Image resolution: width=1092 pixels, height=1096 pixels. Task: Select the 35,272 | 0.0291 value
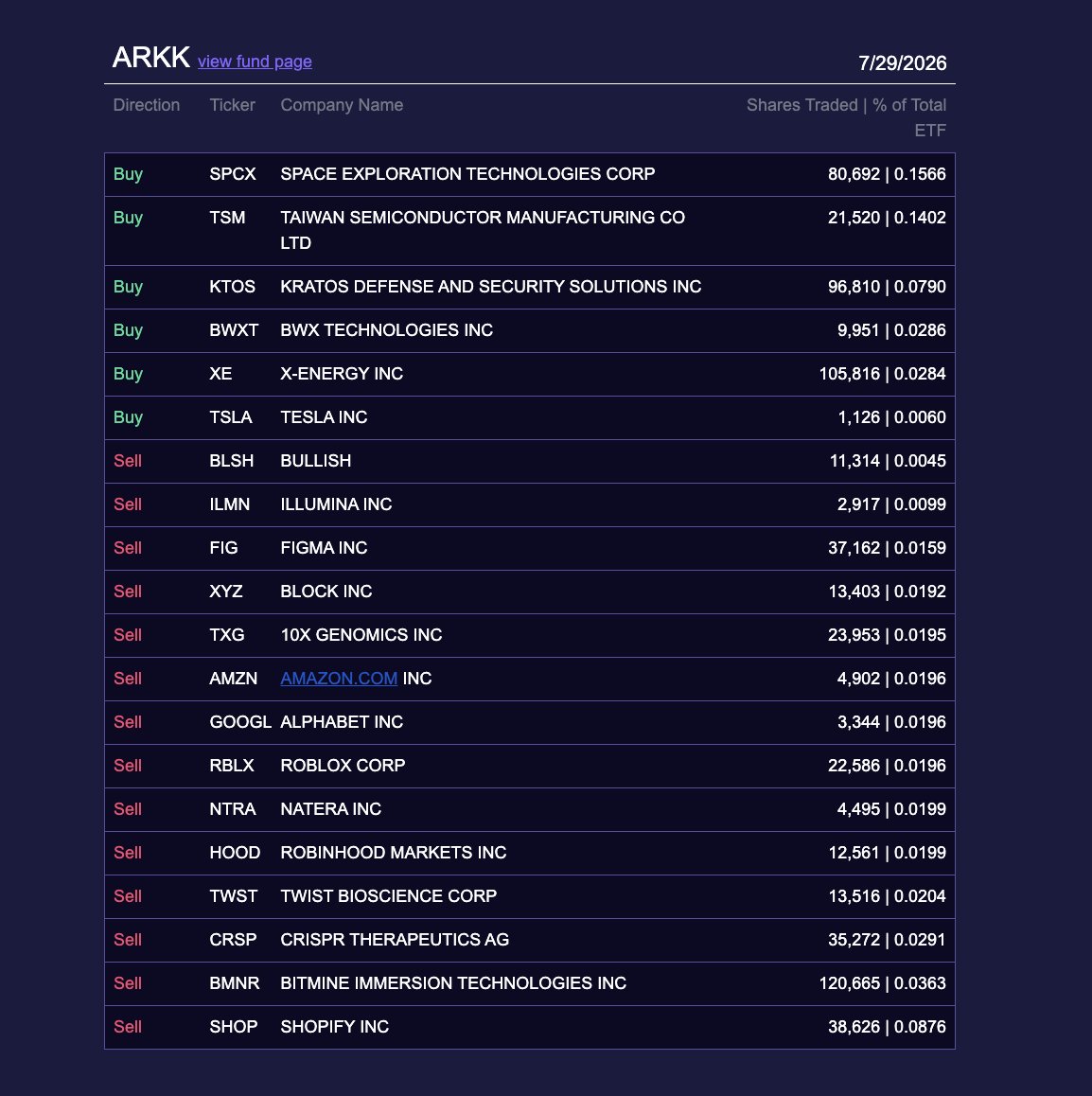pyautogui.click(x=887, y=940)
